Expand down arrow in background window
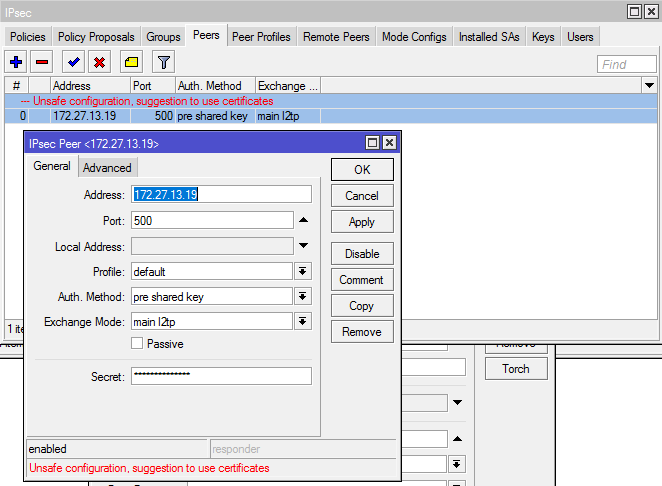662x486 pixels. (x=457, y=402)
